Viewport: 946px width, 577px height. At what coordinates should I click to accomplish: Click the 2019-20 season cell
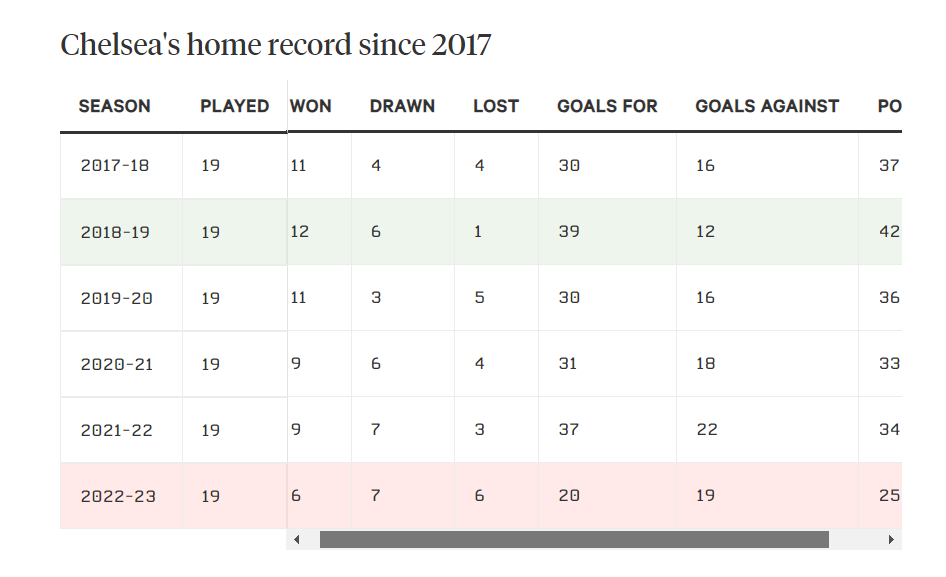pos(121,298)
